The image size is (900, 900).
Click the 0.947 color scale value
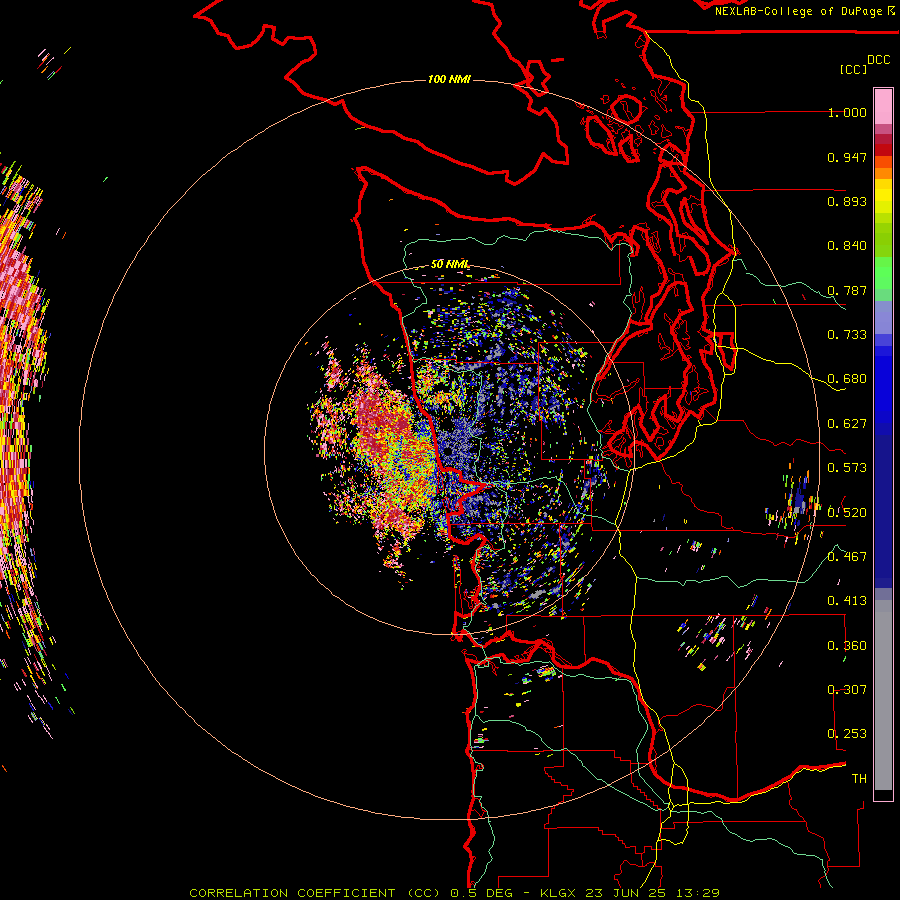[847, 157]
